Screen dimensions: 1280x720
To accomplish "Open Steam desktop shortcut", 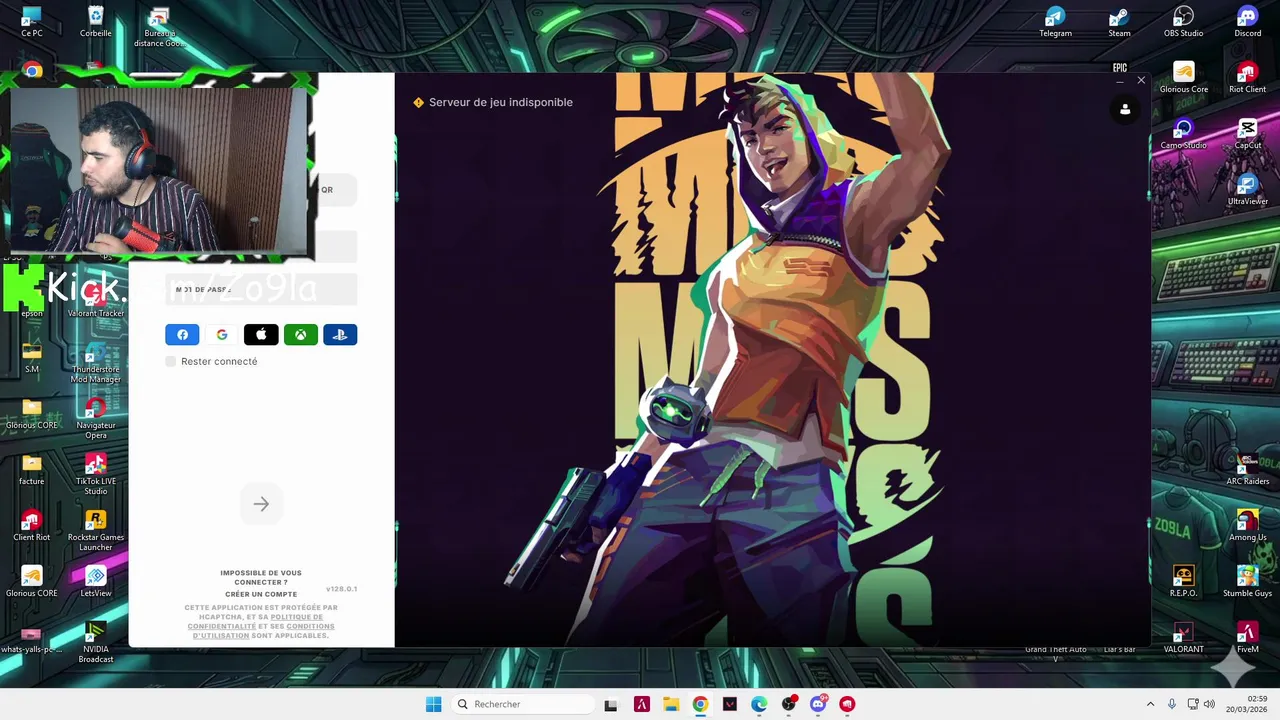I will click(x=1119, y=22).
